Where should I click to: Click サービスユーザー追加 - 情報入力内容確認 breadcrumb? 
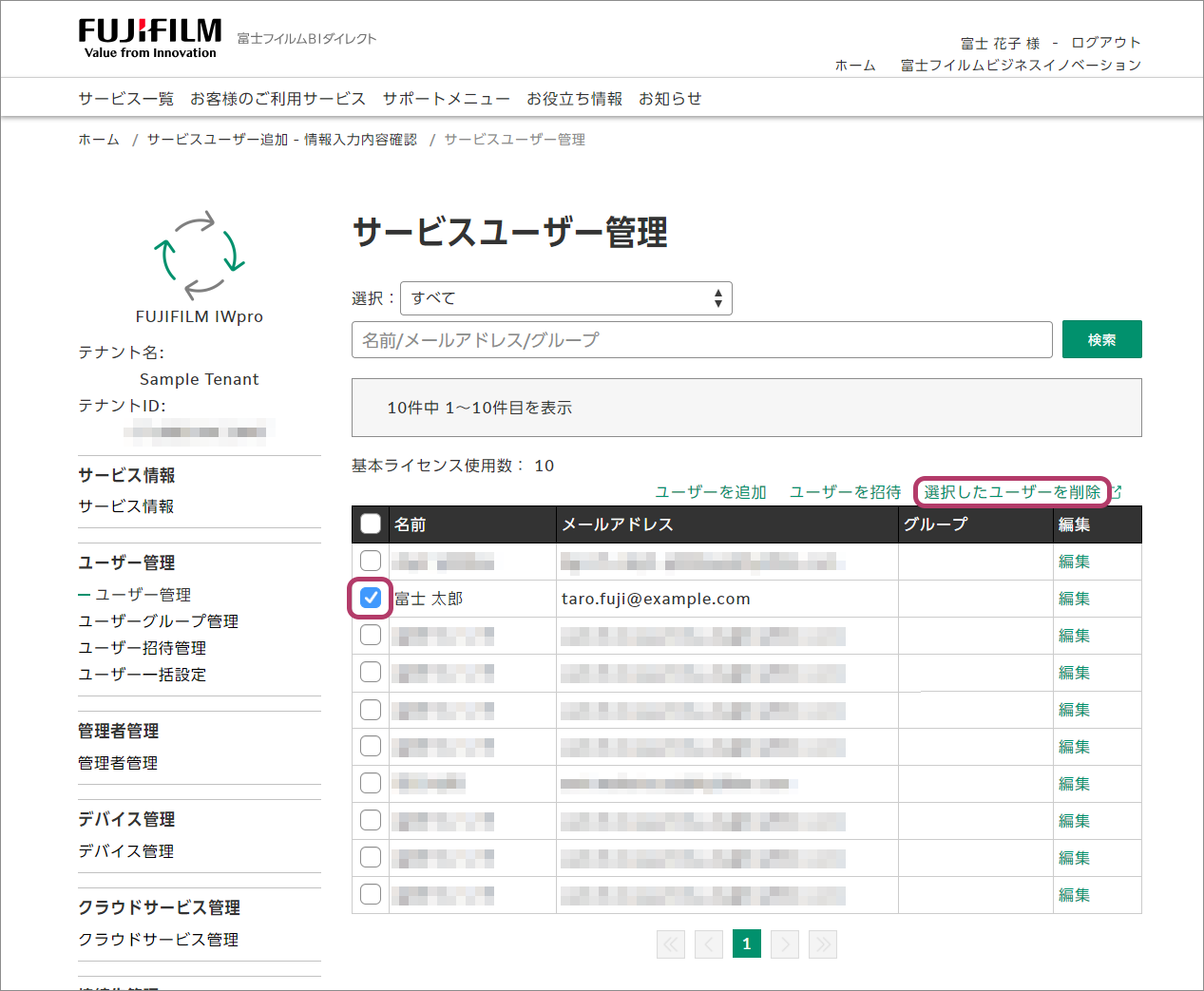pos(282,140)
